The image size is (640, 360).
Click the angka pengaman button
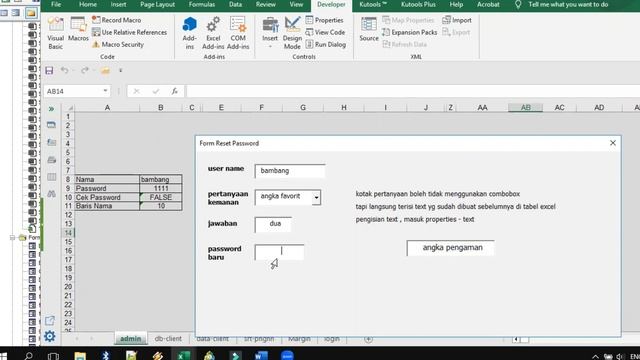[451, 248]
